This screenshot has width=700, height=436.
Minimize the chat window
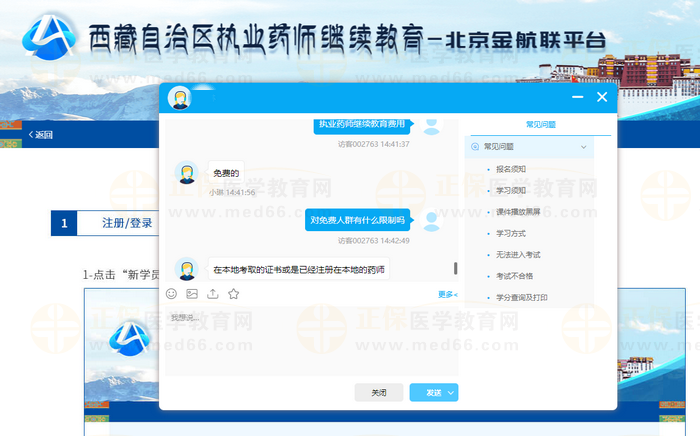(577, 98)
